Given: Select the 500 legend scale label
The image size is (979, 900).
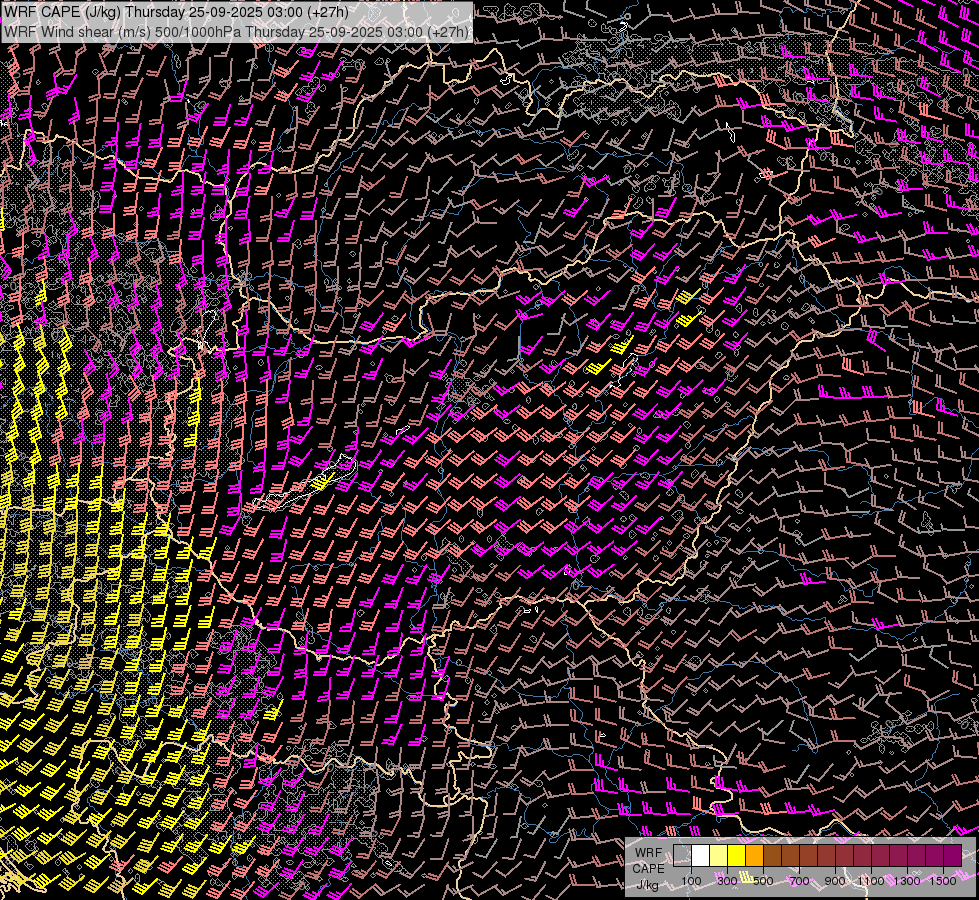Looking at the screenshot, I should click(x=763, y=881).
